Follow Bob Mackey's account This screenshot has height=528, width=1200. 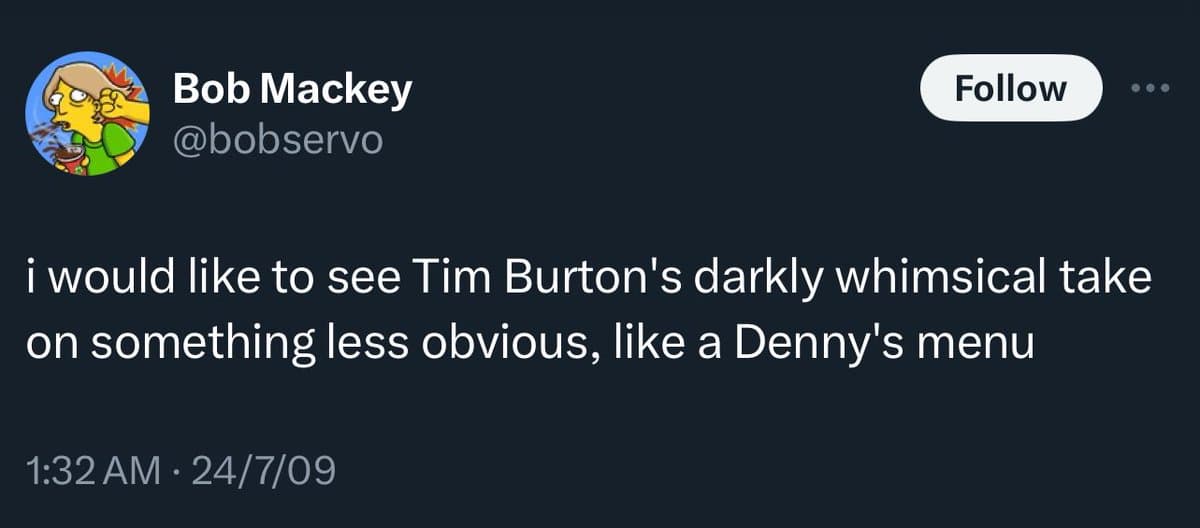[1010, 89]
